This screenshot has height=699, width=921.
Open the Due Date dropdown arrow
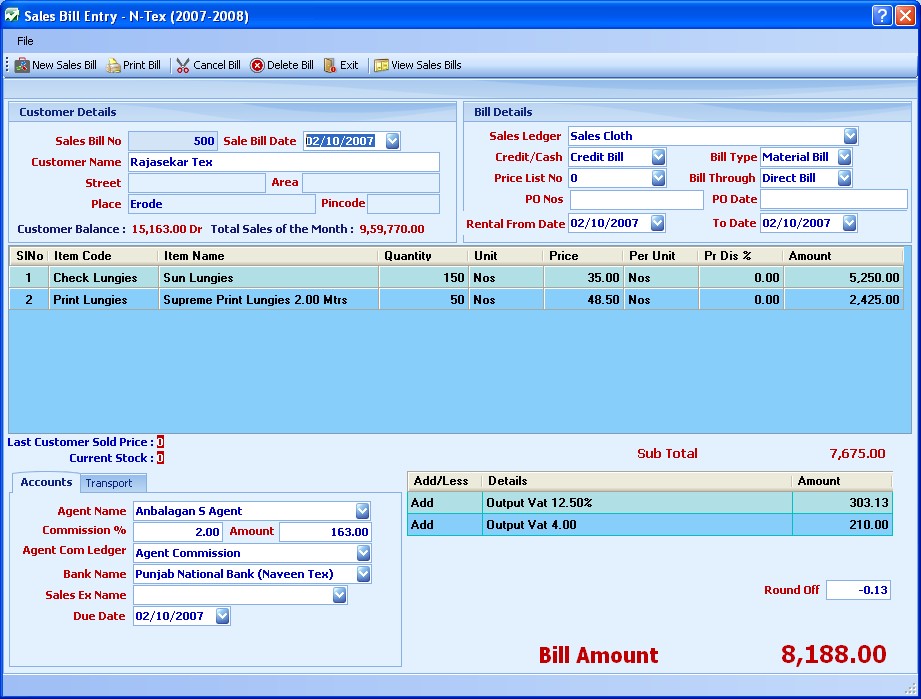(223, 616)
